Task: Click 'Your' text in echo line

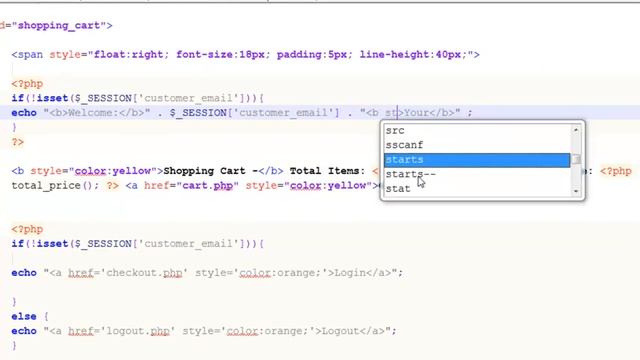Action: [x=416, y=113]
